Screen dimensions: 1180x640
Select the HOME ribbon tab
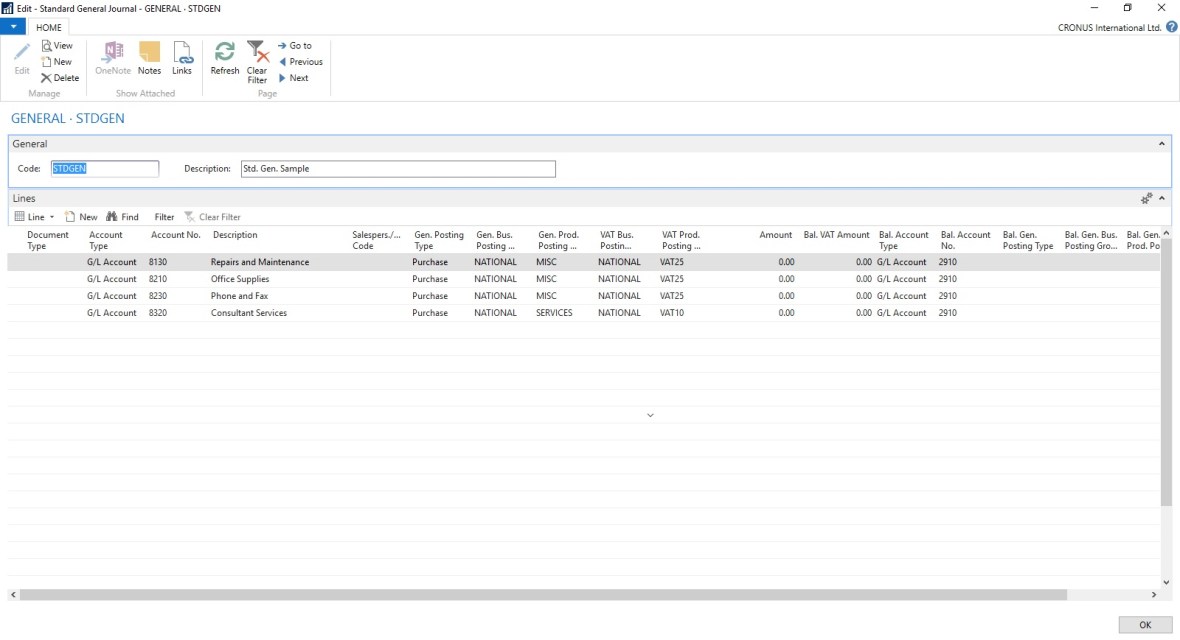coord(49,28)
